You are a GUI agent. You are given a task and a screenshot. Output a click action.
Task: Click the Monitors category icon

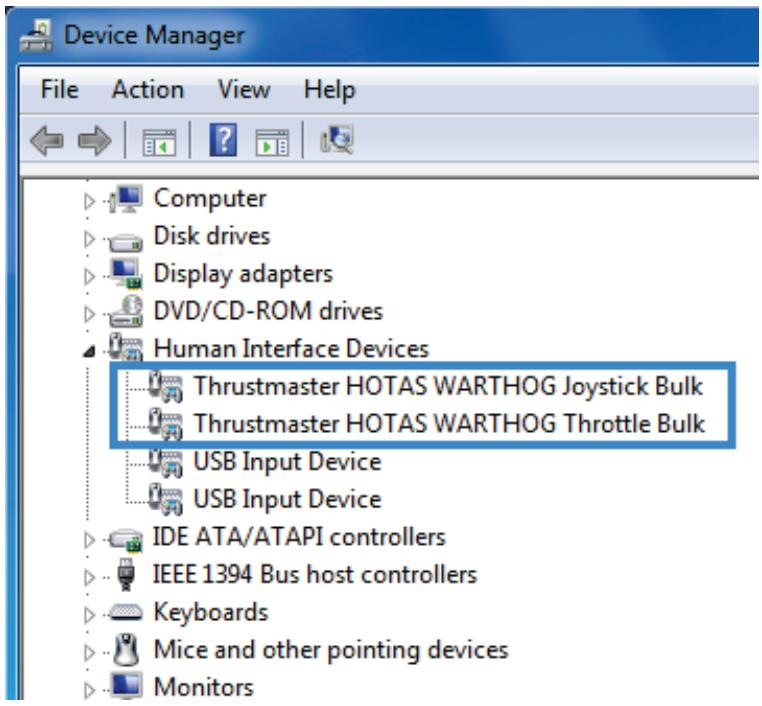126,685
